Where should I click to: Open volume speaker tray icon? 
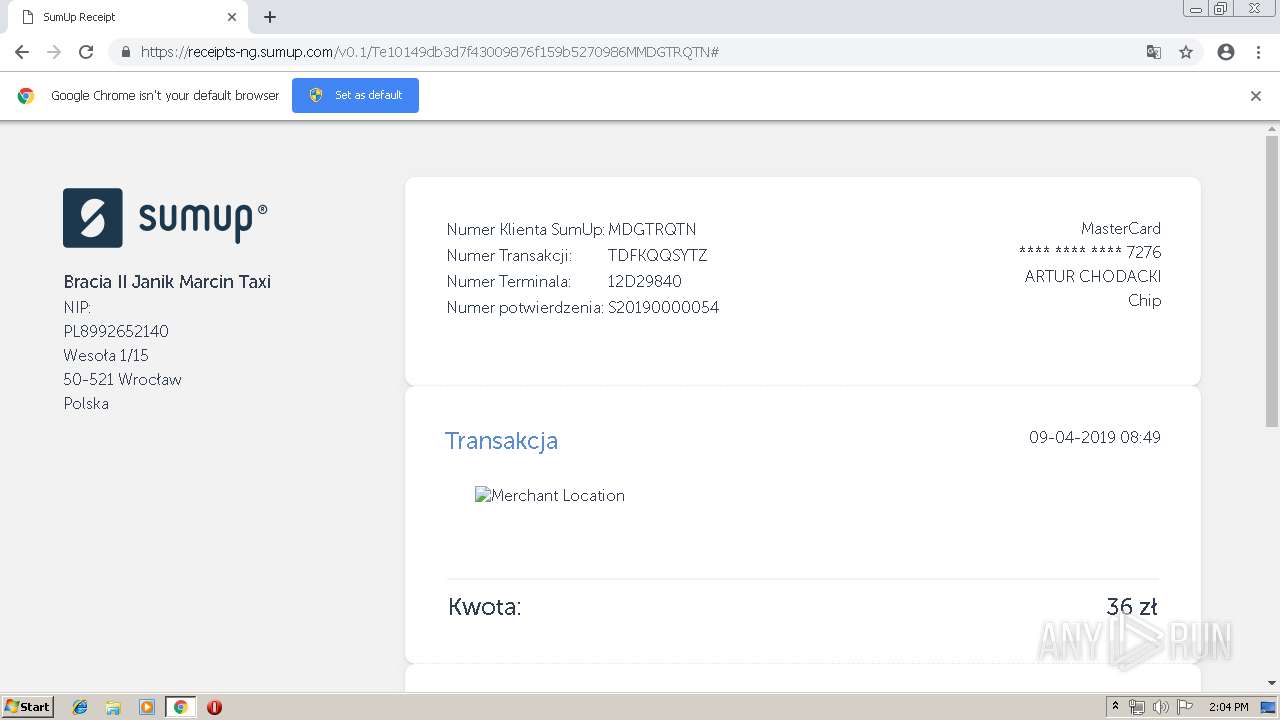click(1161, 707)
